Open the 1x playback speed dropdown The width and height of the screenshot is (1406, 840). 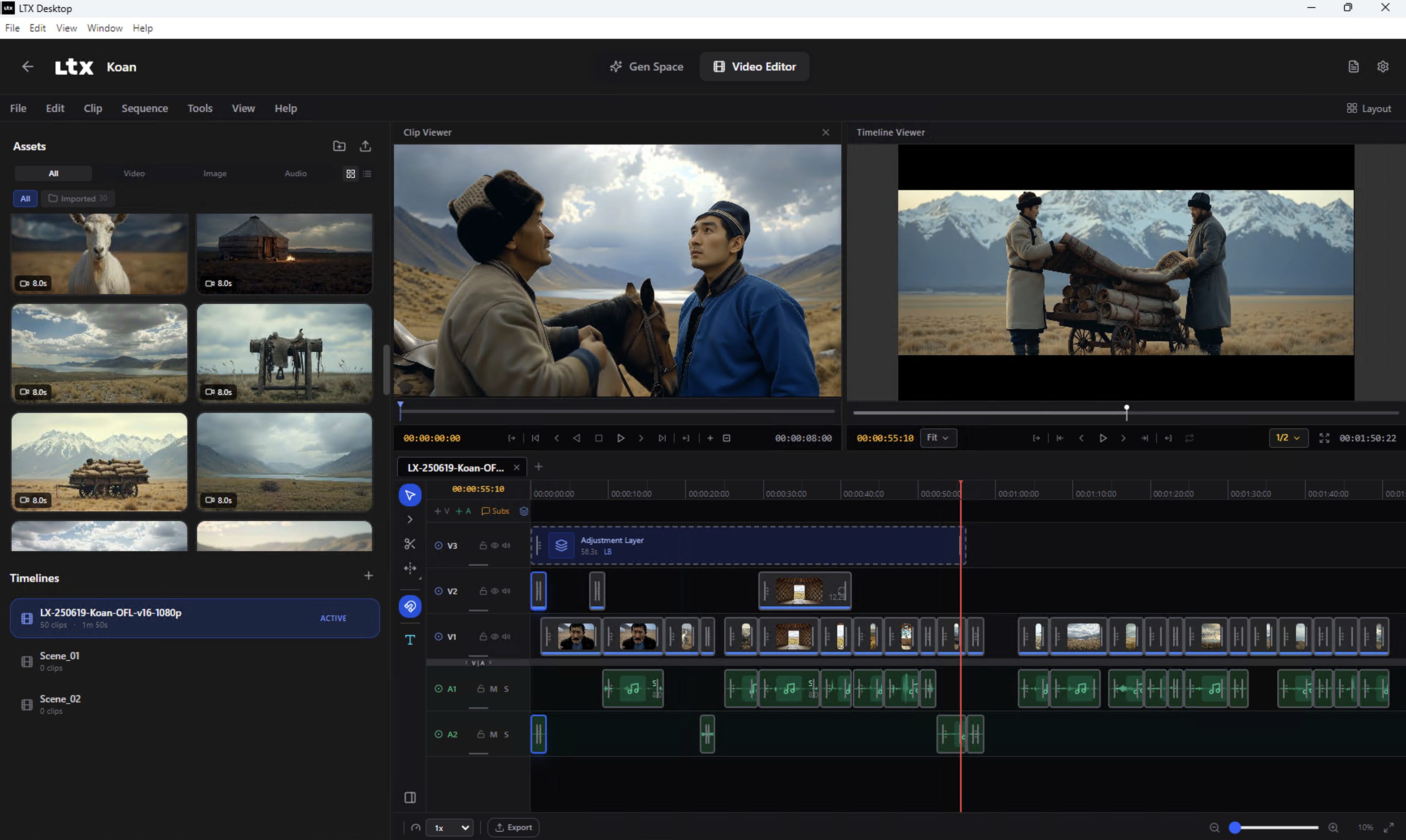[x=449, y=827]
